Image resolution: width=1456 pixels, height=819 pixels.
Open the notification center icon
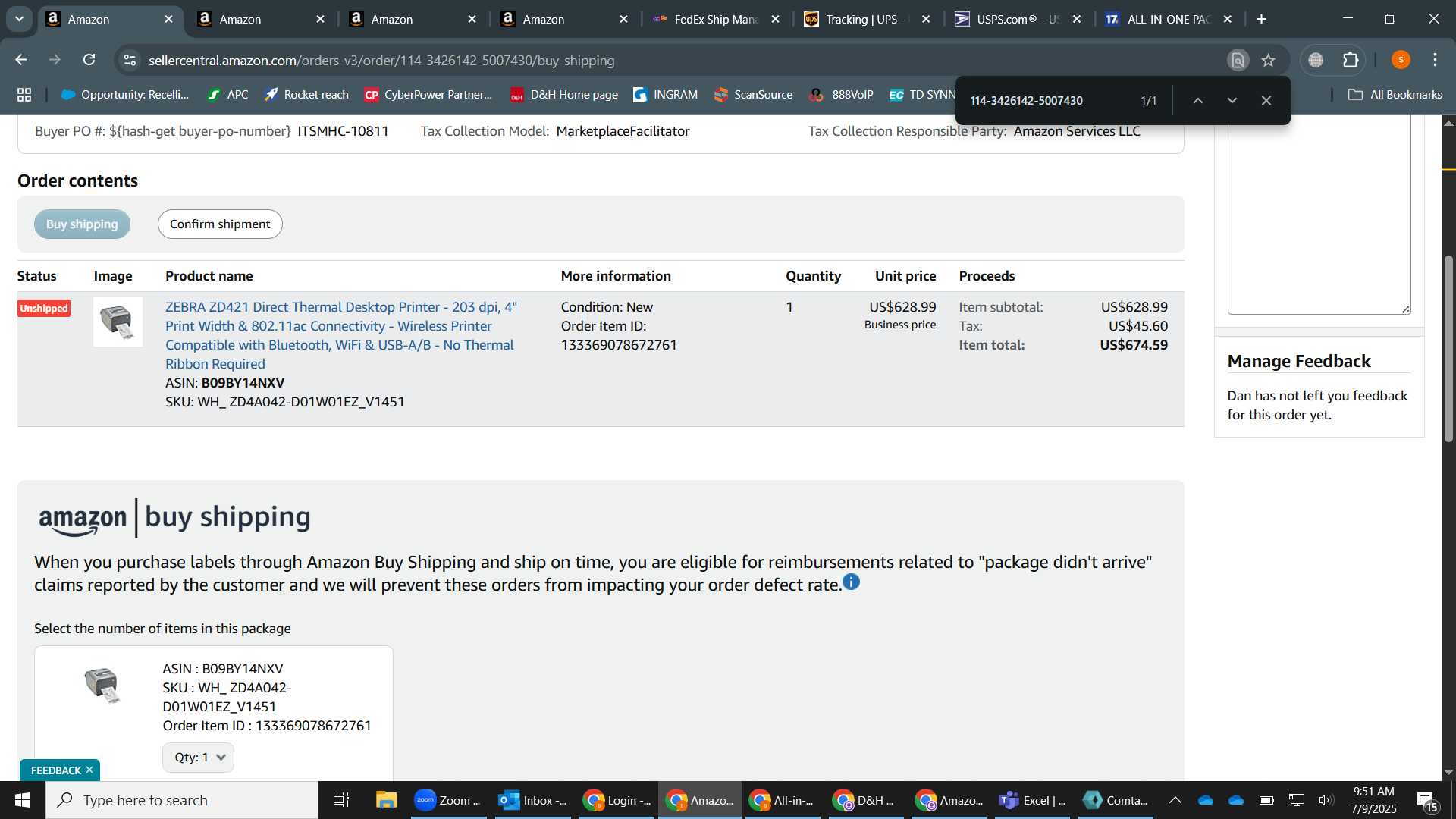(x=1427, y=801)
